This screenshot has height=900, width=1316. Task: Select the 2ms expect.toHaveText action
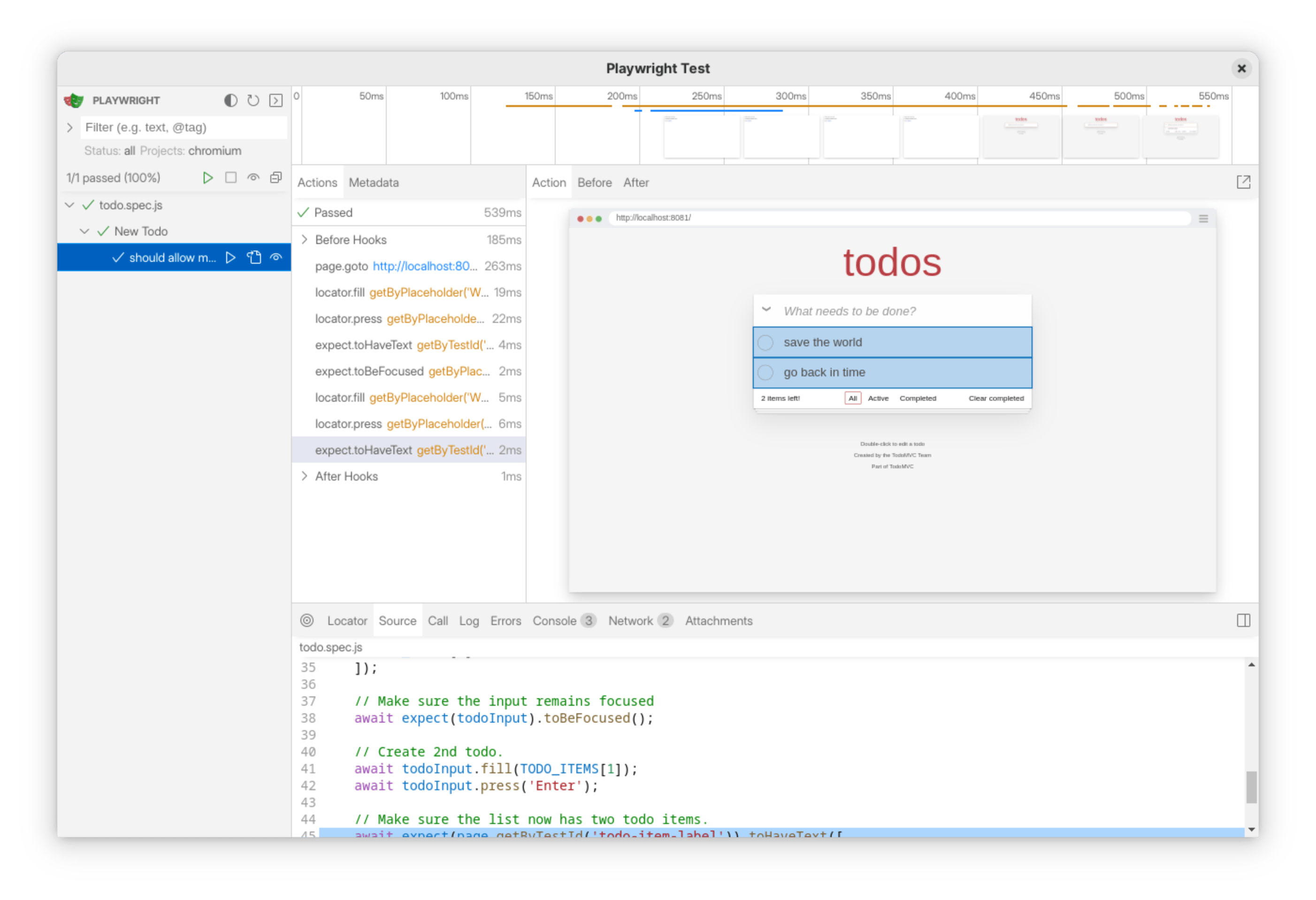click(x=409, y=450)
